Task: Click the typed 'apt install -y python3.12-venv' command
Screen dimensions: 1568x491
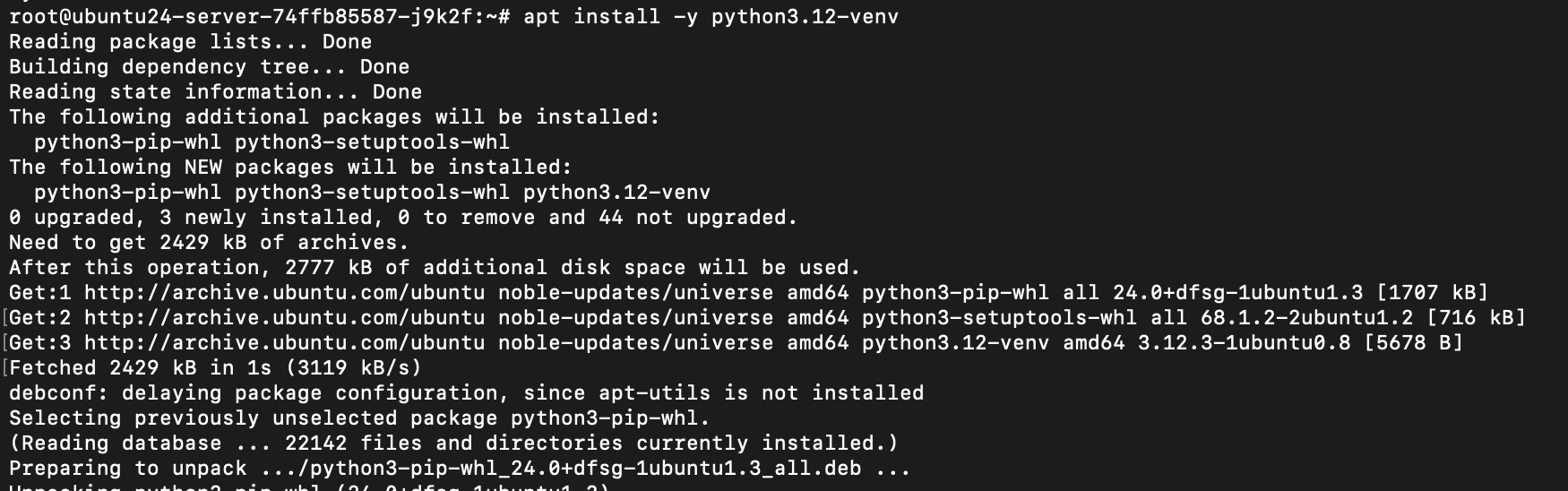Action: (711, 17)
